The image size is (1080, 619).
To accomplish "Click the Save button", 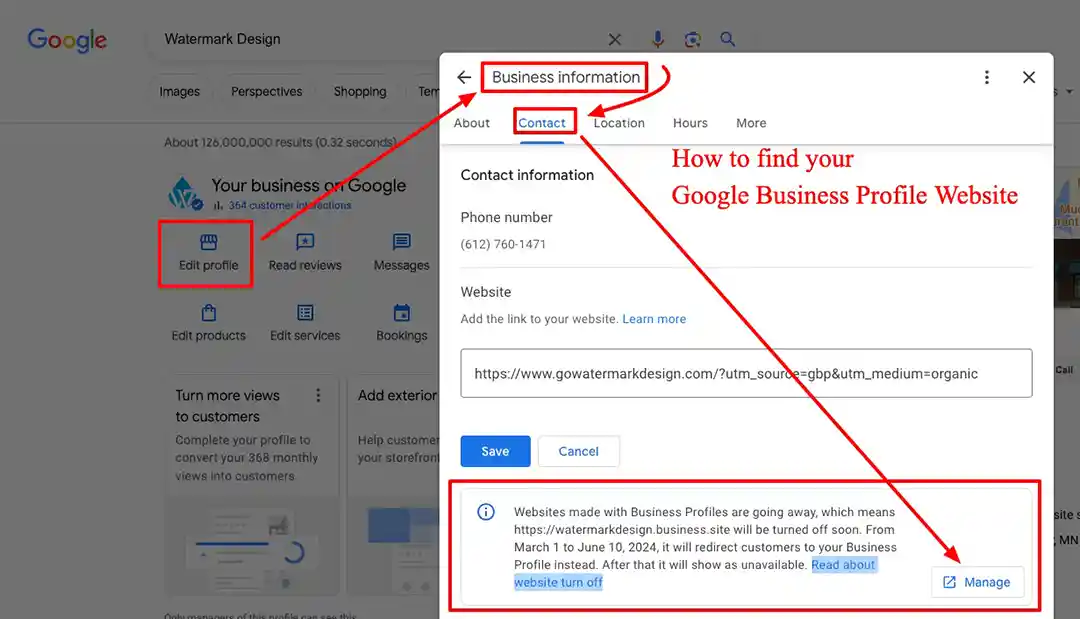I will 495,451.
